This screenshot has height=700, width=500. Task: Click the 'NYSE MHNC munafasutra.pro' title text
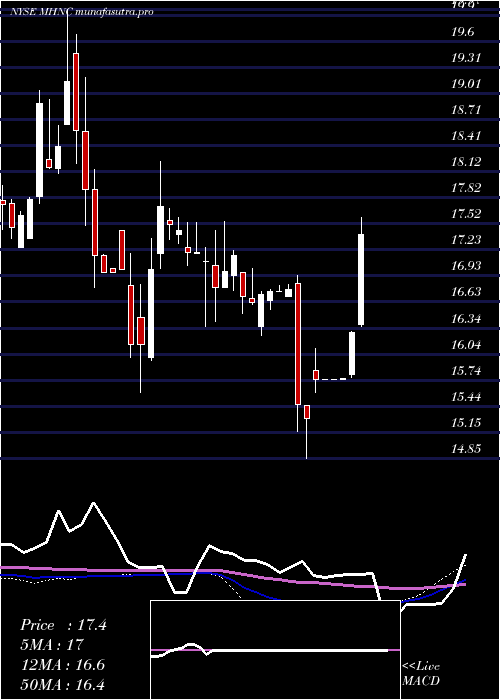coord(82,12)
